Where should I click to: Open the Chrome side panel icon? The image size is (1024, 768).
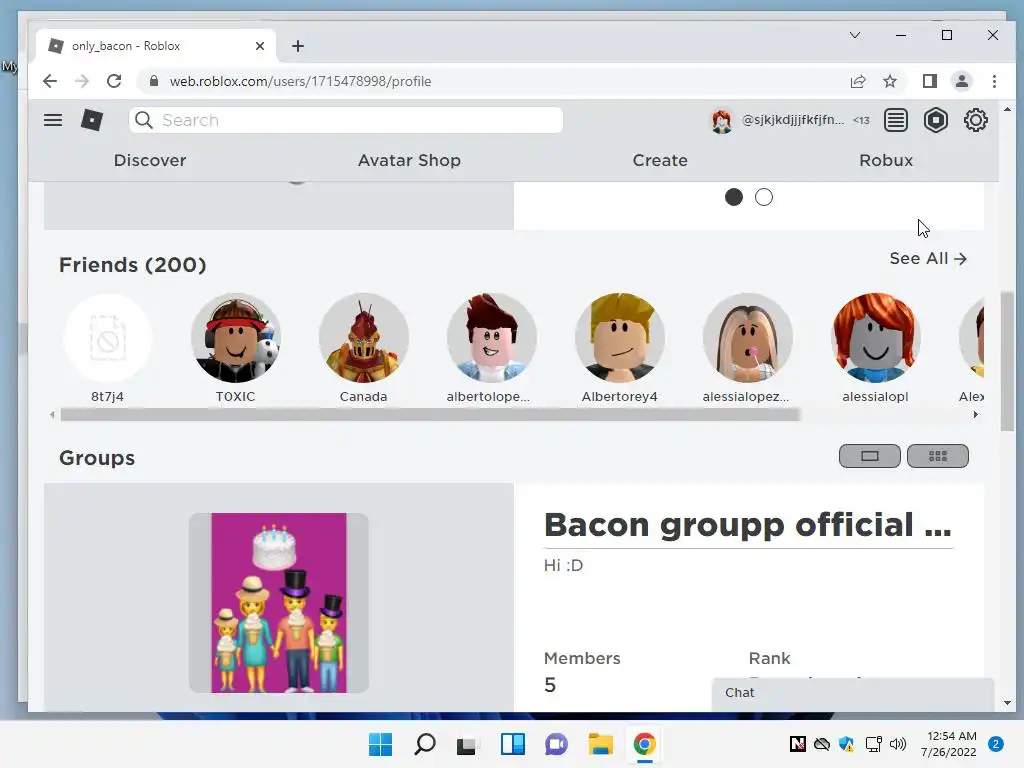point(929,81)
